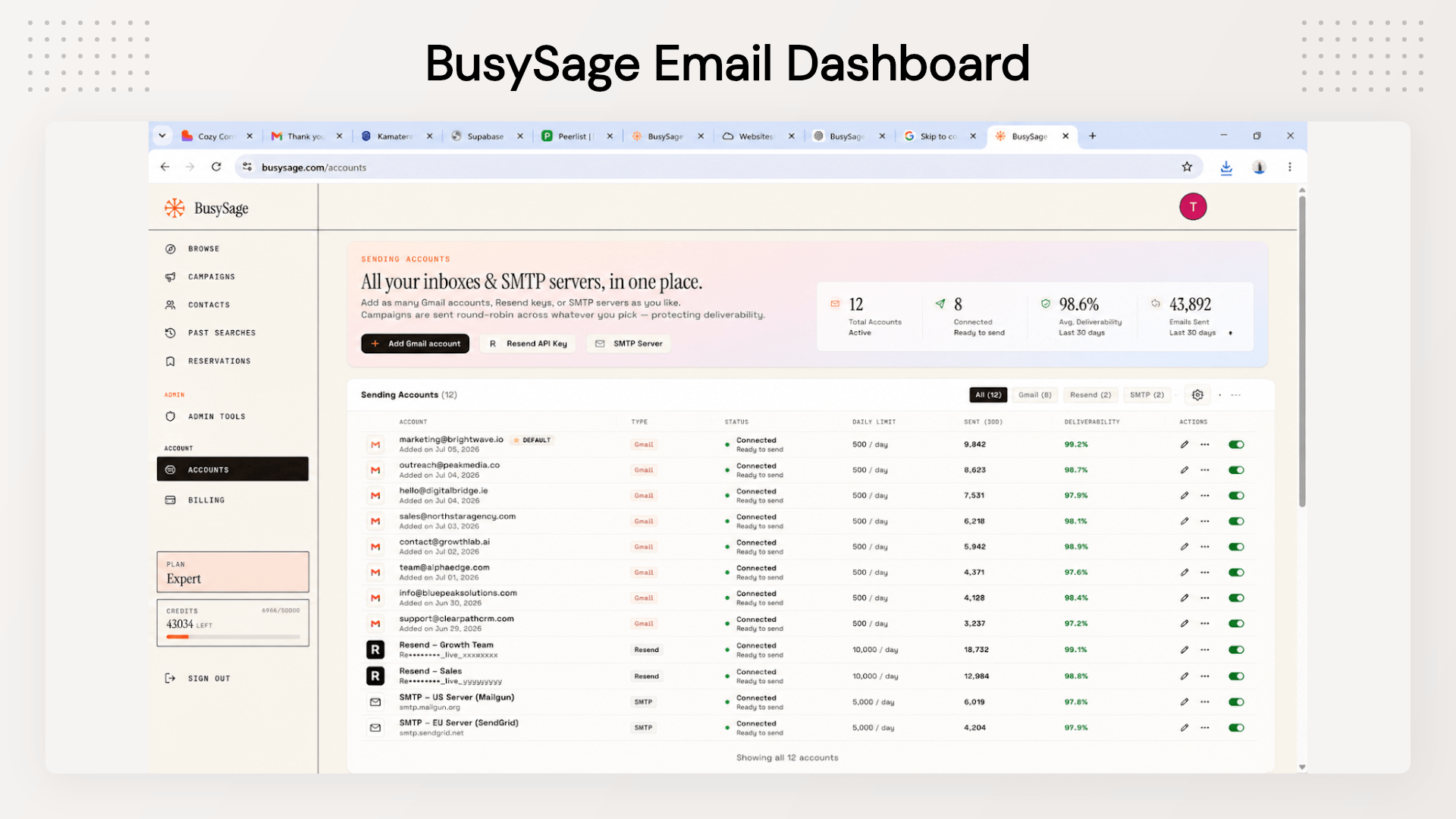Open Chrome profile avatar icon
The width and height of the screenshot is (1456, 819).
pyautogui.click(x=1259, y=168)
